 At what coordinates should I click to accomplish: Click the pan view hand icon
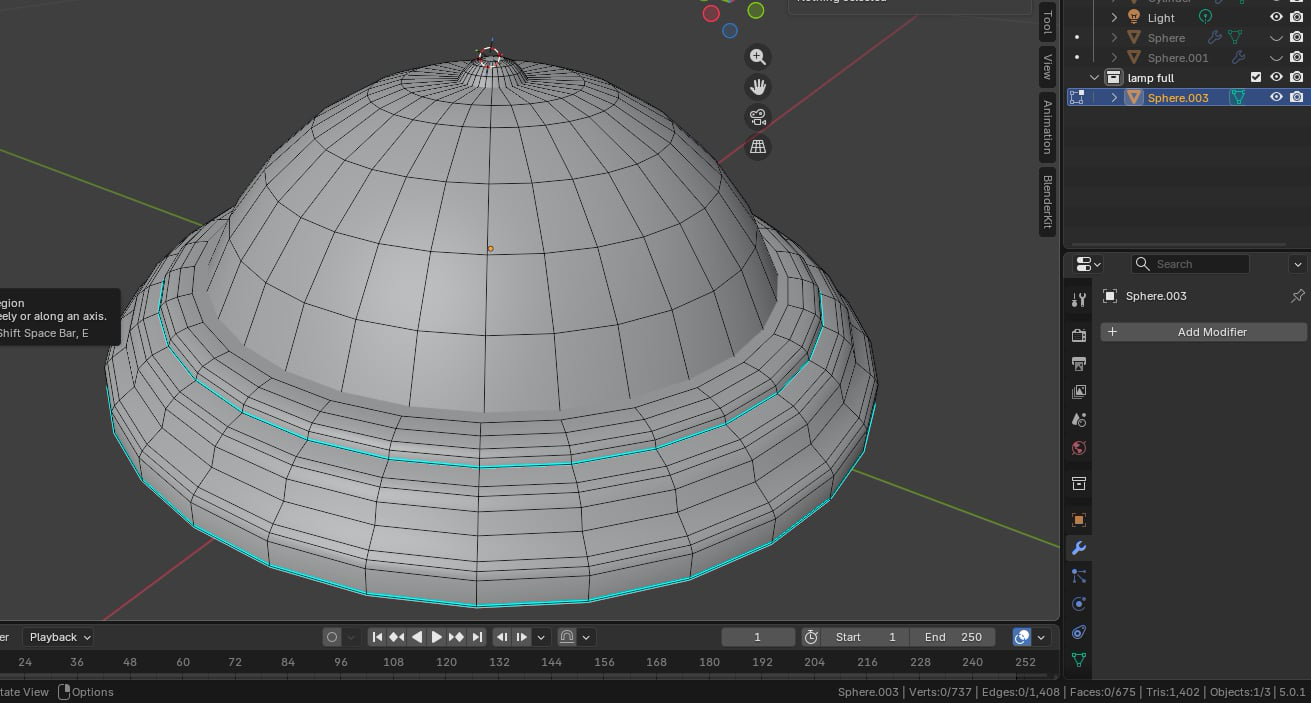point(758,87)
